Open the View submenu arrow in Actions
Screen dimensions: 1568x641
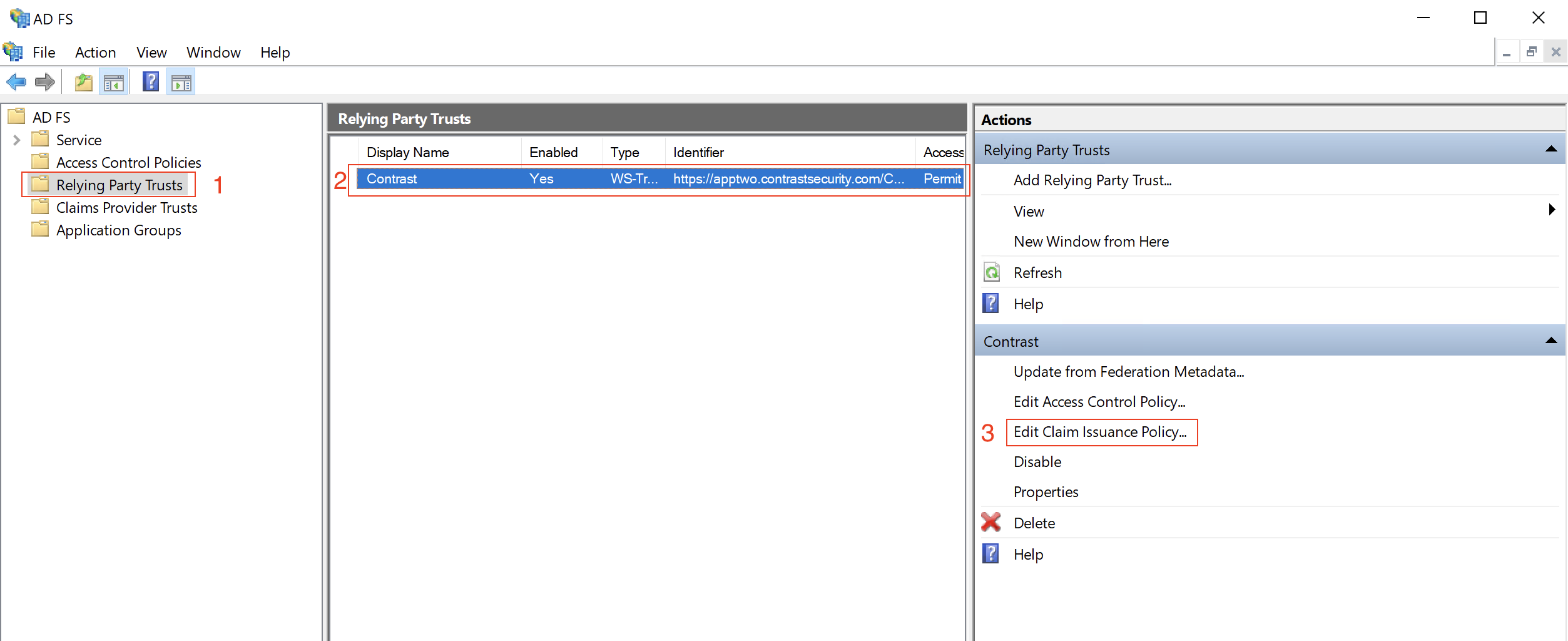coord(1551,210)
